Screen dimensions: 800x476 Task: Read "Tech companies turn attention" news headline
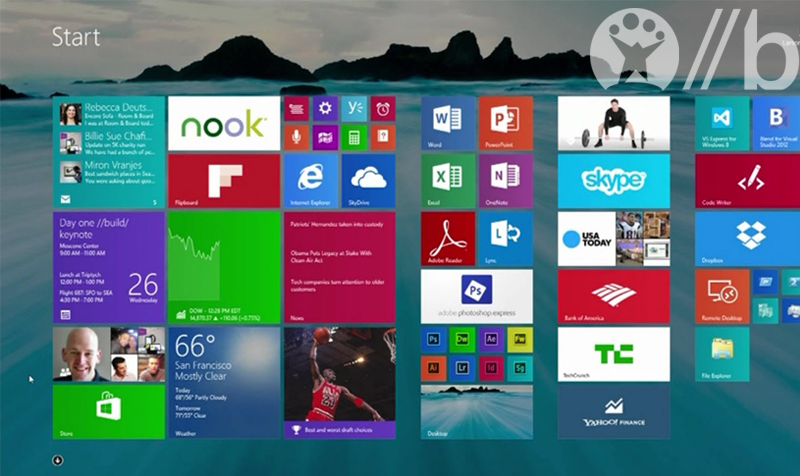(x=337, y=286)
